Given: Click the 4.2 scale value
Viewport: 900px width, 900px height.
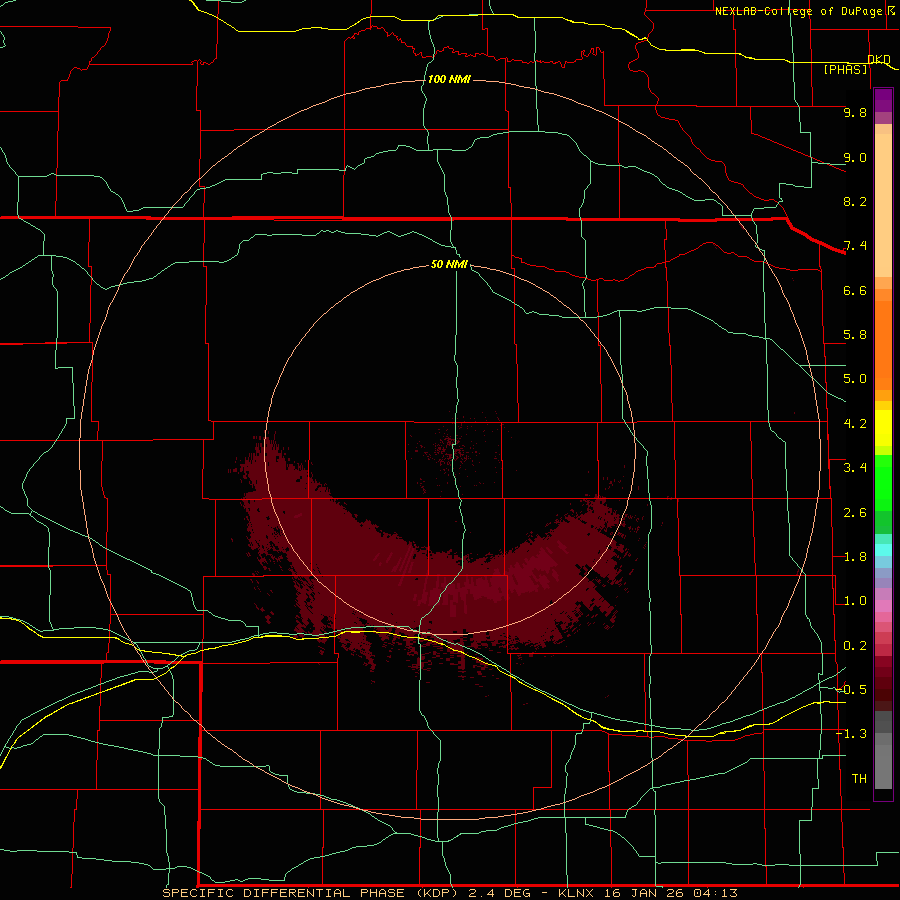Looking at the screenshot, I should click(x=855, y=424).
